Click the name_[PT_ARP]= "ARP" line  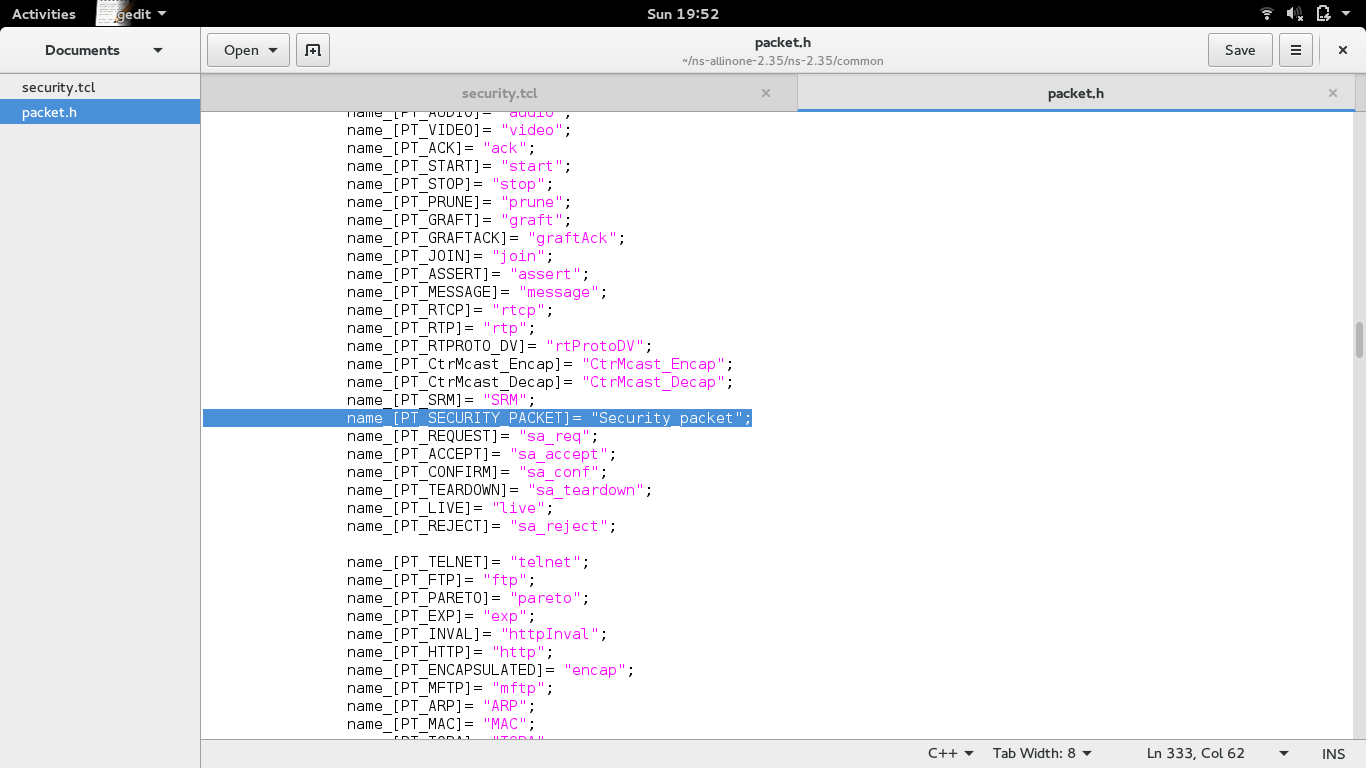(x=441, y=706)
